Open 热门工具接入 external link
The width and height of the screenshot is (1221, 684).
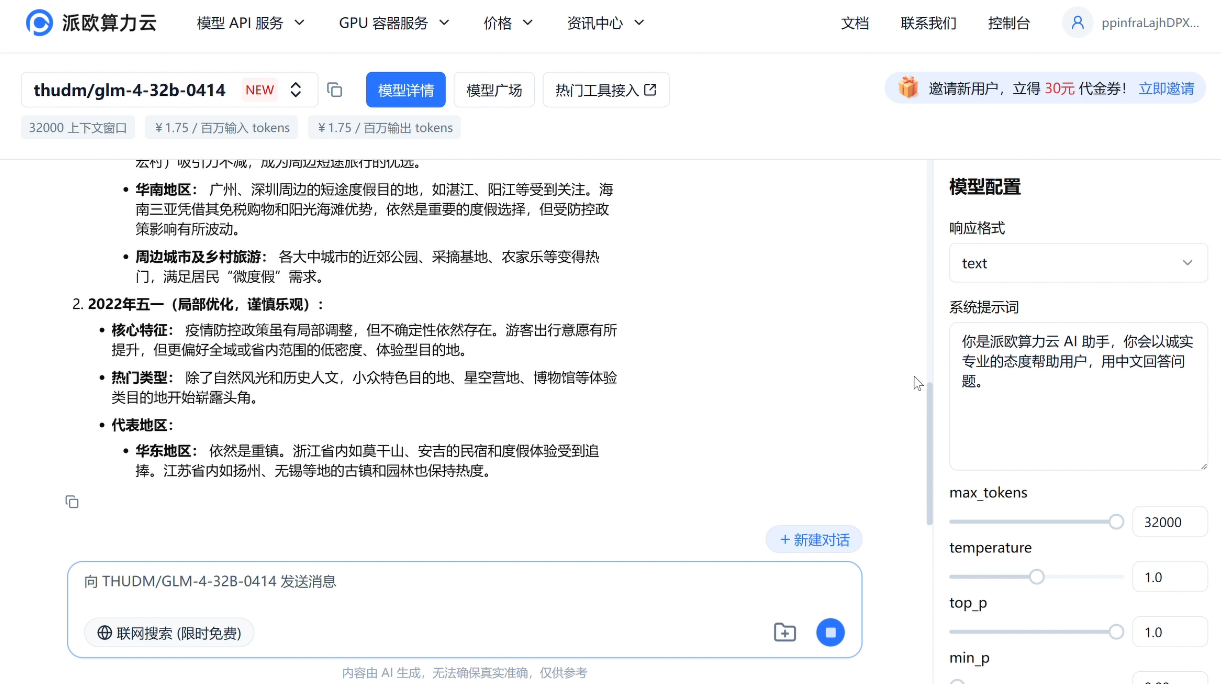[606, 90]
